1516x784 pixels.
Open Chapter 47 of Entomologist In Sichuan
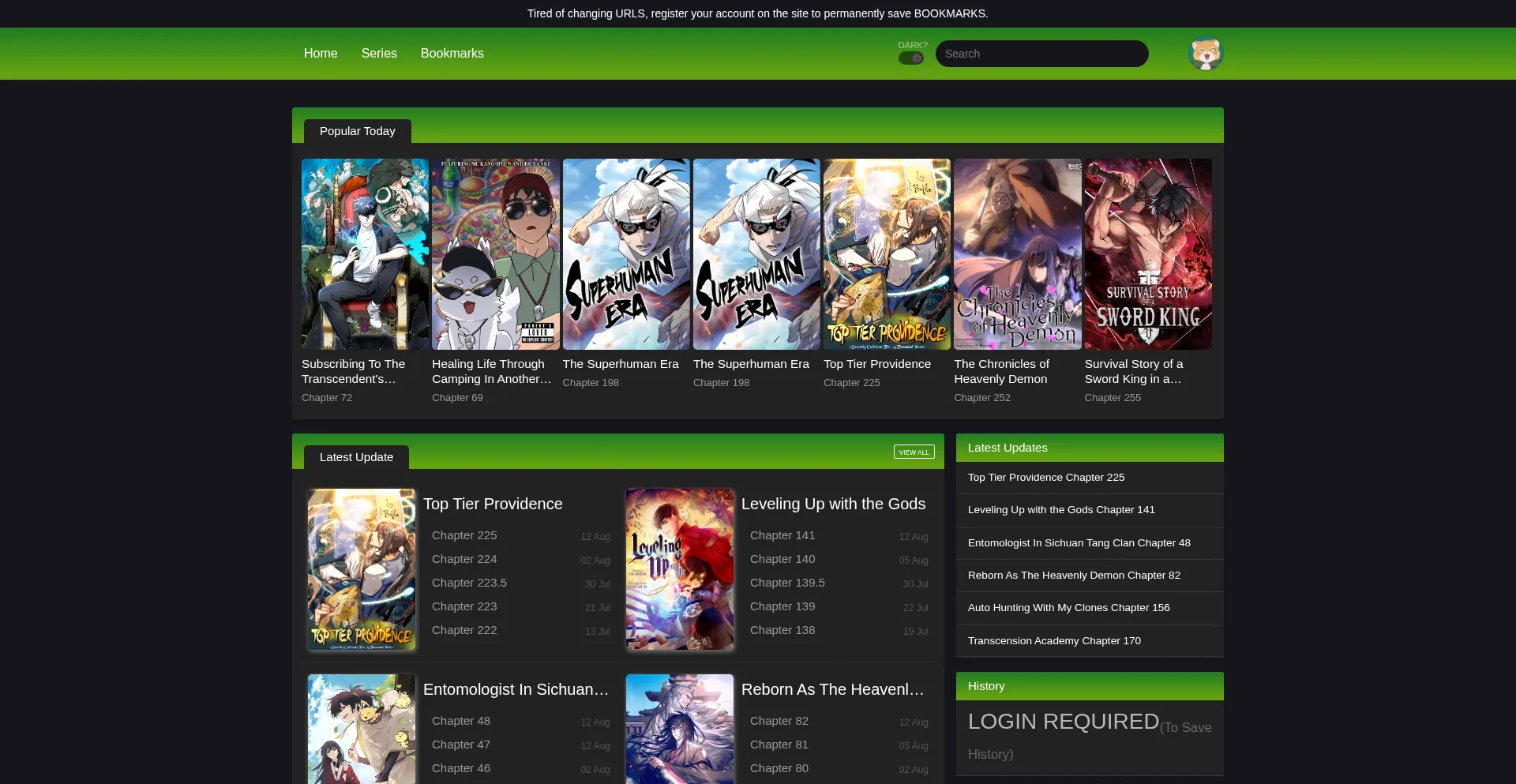point(461,745)
